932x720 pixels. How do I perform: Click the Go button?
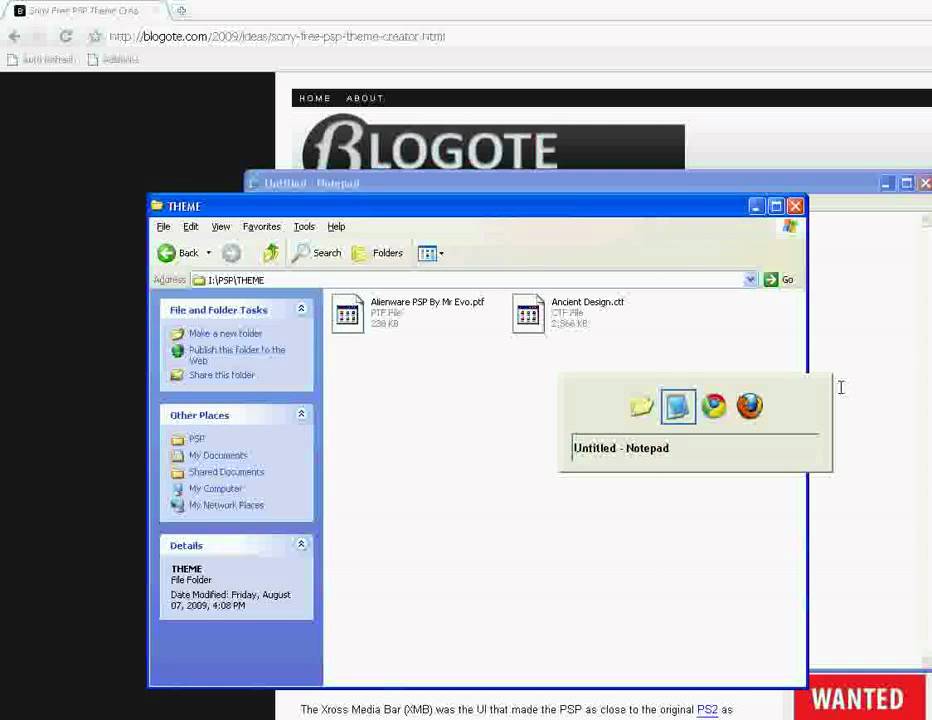(779, 279)
